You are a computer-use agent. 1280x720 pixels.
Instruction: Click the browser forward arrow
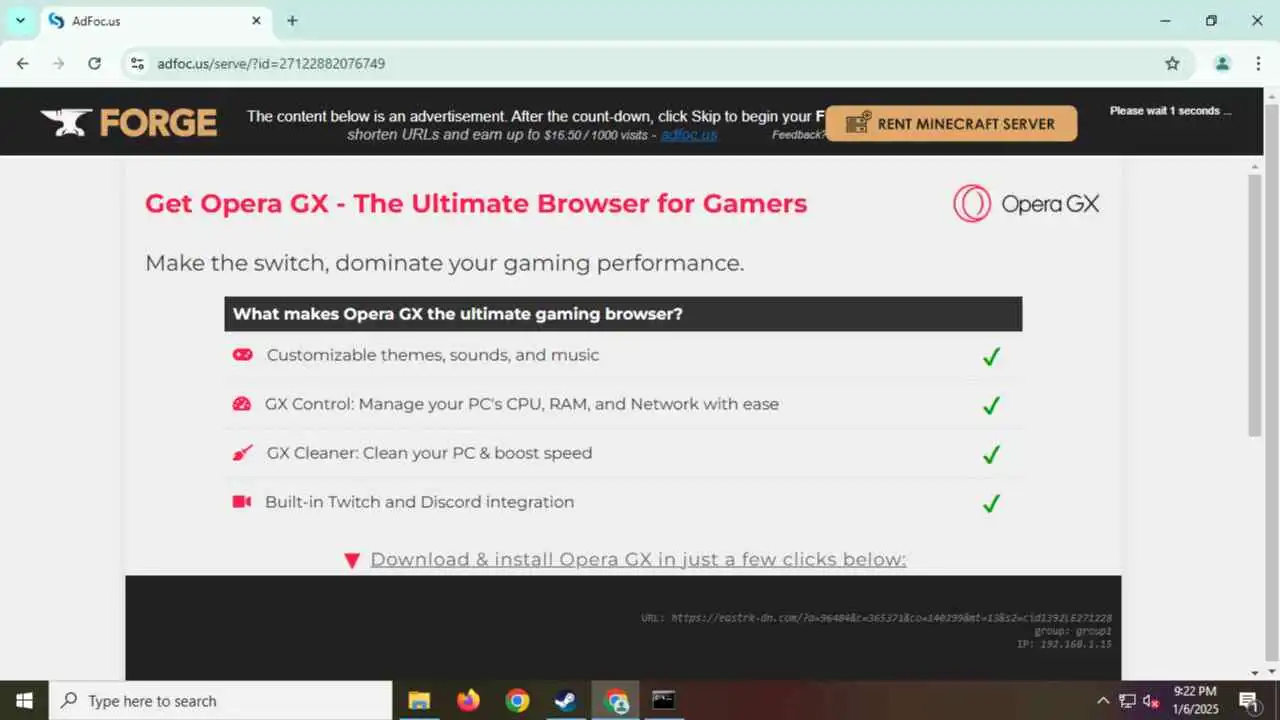[x=58, y=63]
